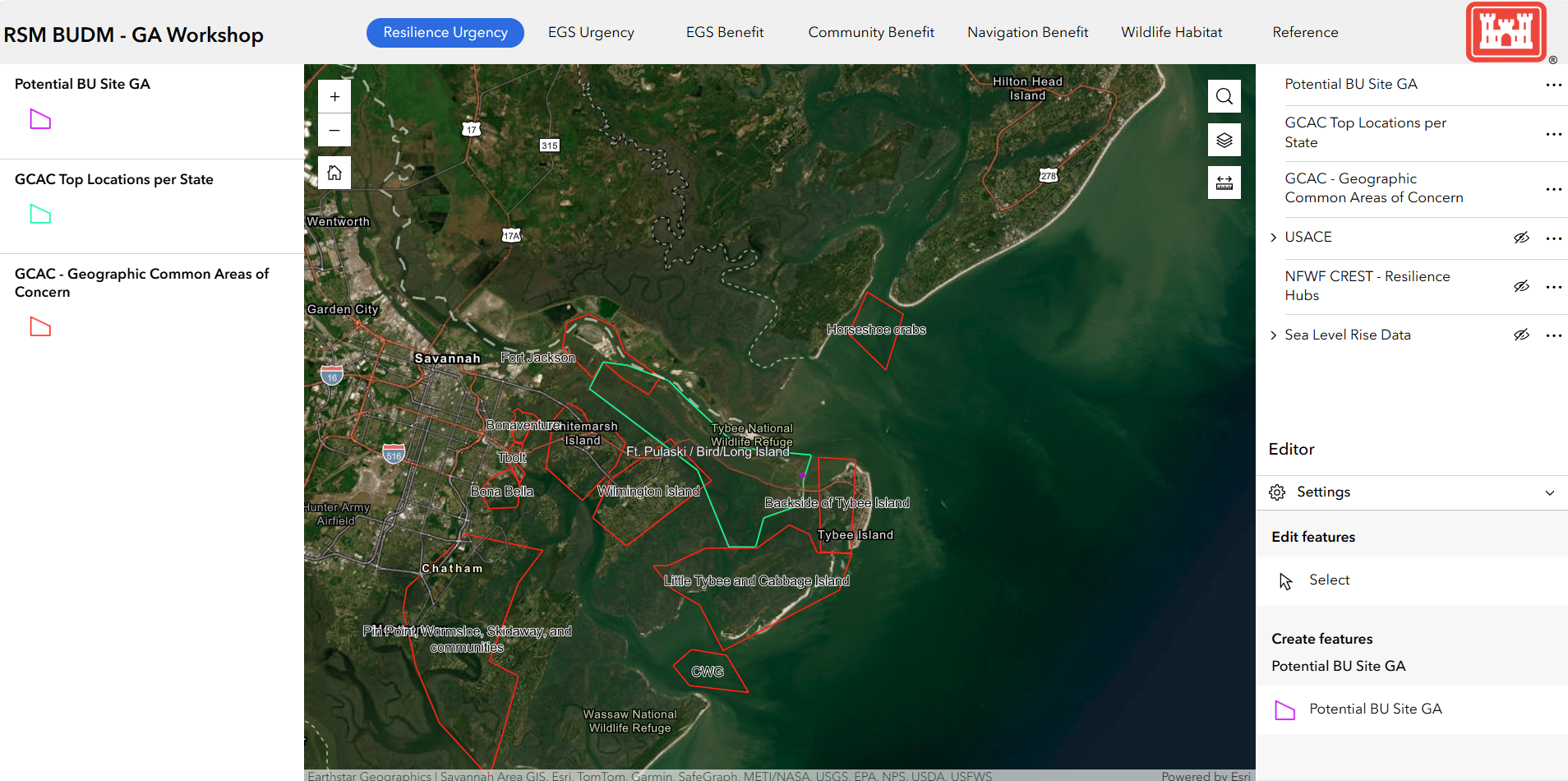Screen dimensions: 1568x781
Task: Expand the Editor Settings dropdown chevron
Action: coord(1549,492)
